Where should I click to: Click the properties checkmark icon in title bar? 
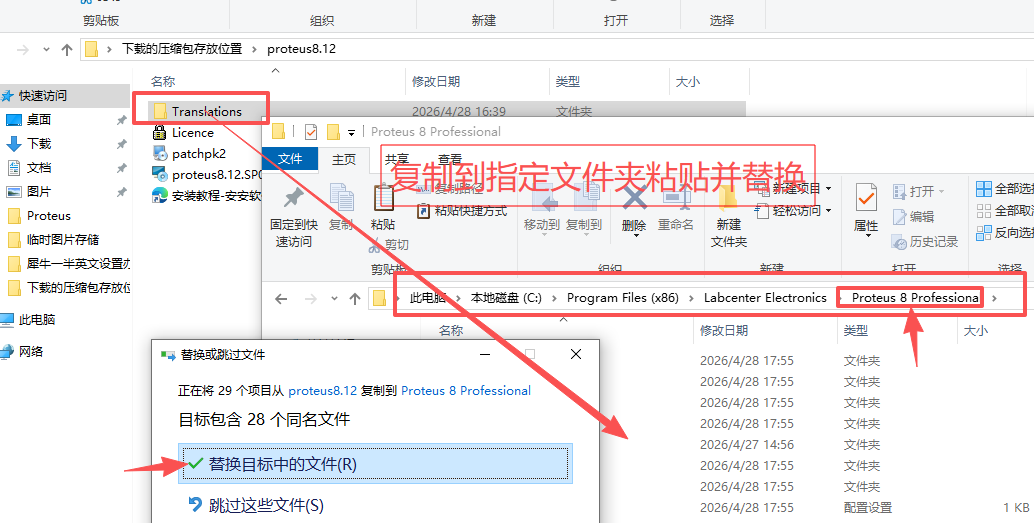pyautogui.click(x=311, y=132)
